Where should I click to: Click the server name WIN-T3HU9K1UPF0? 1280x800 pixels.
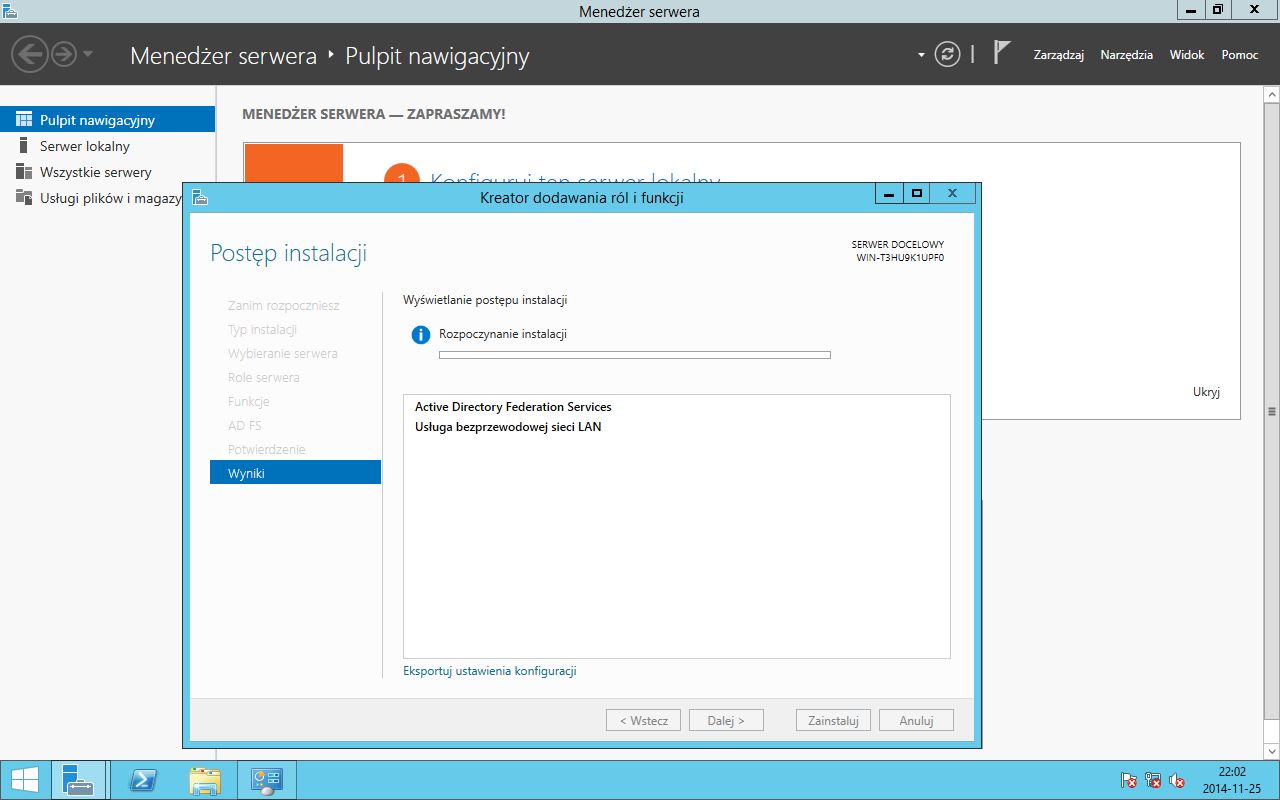[900, 257]
